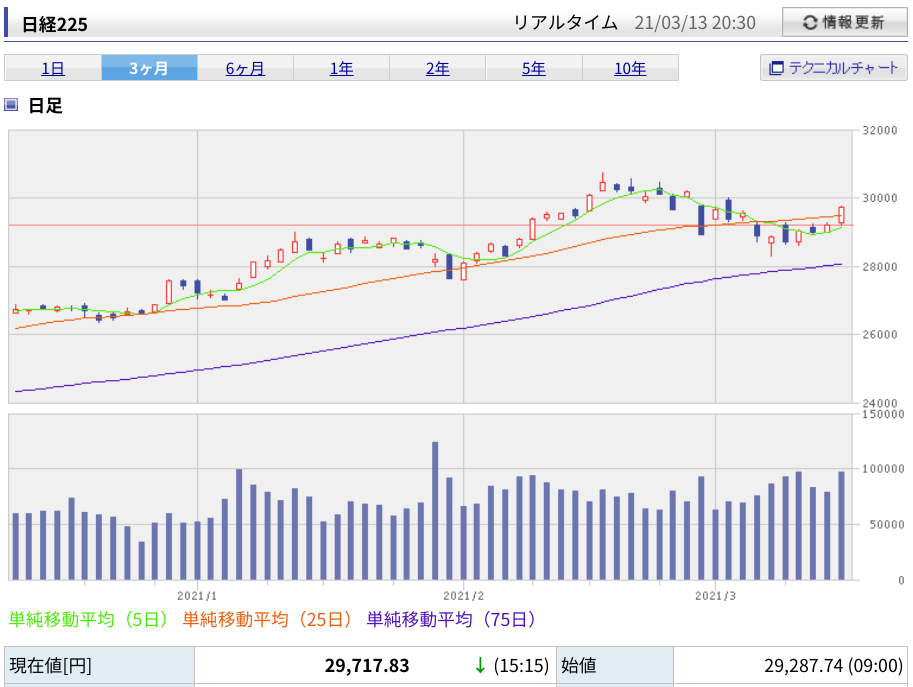Screen dimensions: 913x687
Task: Click the 2021/1 date axis label
Action: 197,596
